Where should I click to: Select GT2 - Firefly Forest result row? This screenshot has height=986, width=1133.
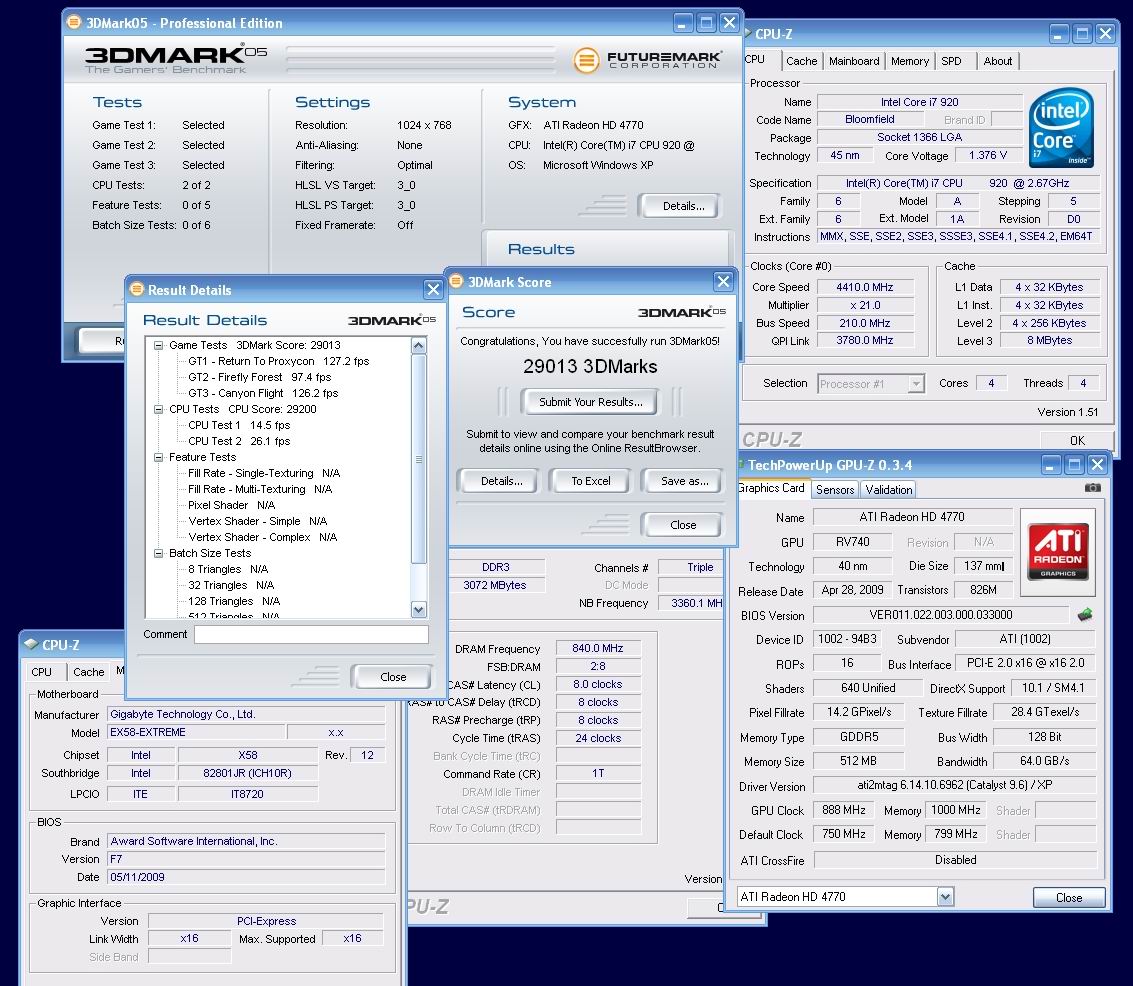tap(259, 377)
